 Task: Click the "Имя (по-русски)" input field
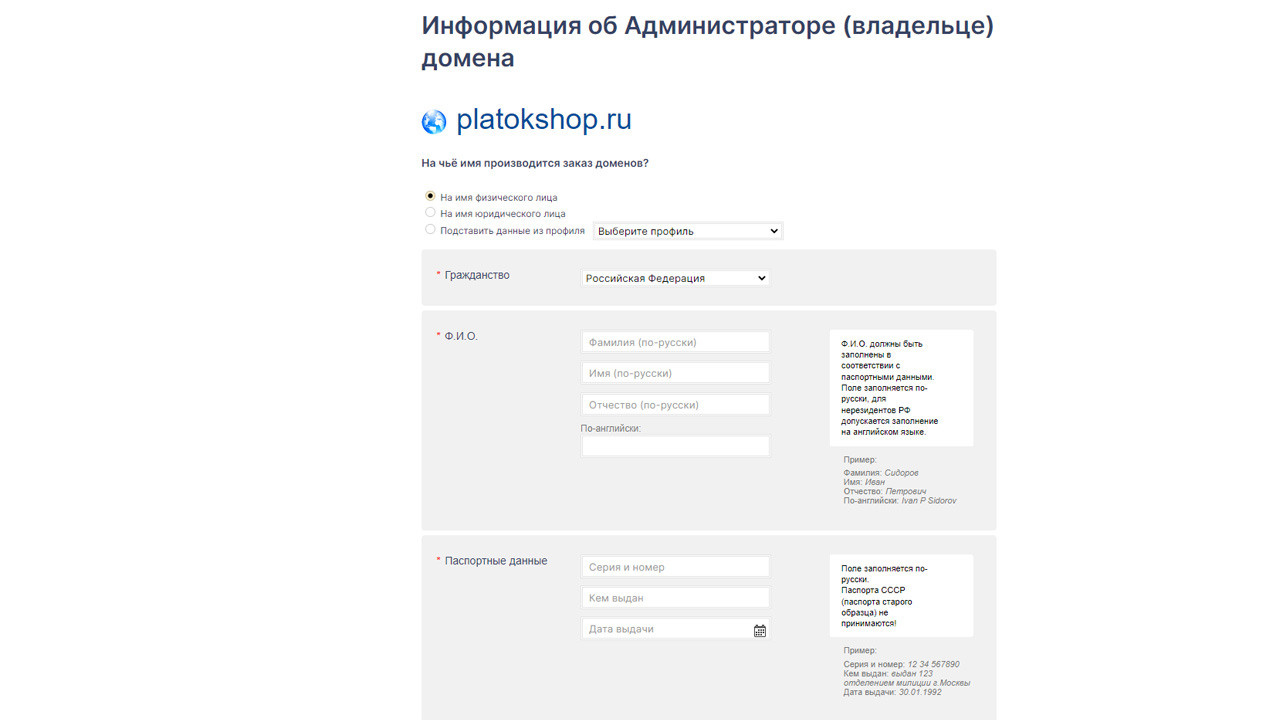[675, 372]
